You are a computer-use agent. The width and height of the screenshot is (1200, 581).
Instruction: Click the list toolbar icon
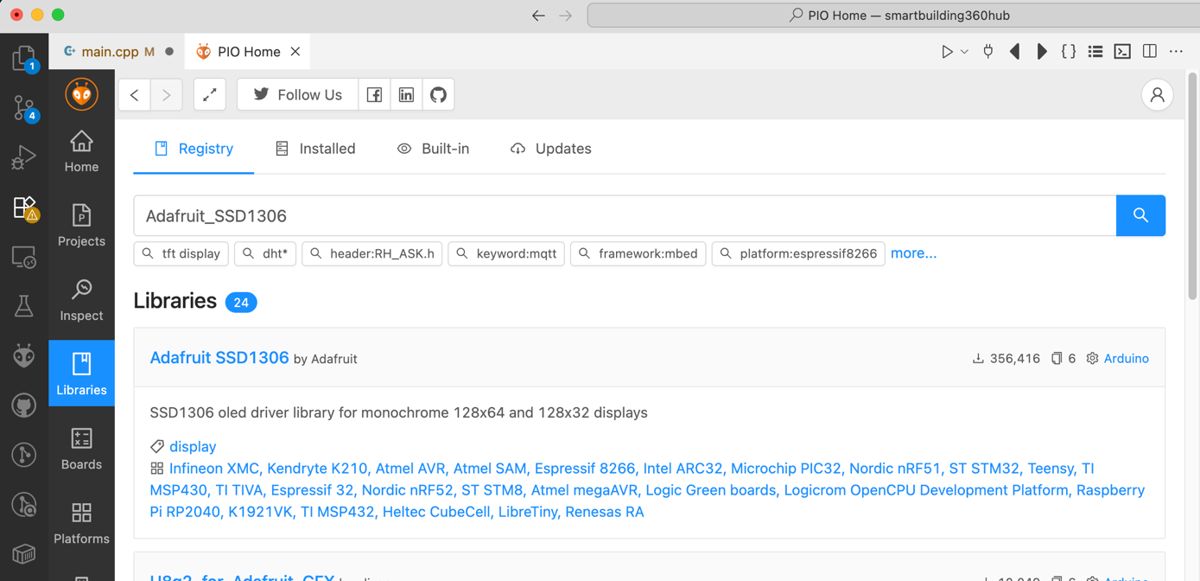(1096, 51)
